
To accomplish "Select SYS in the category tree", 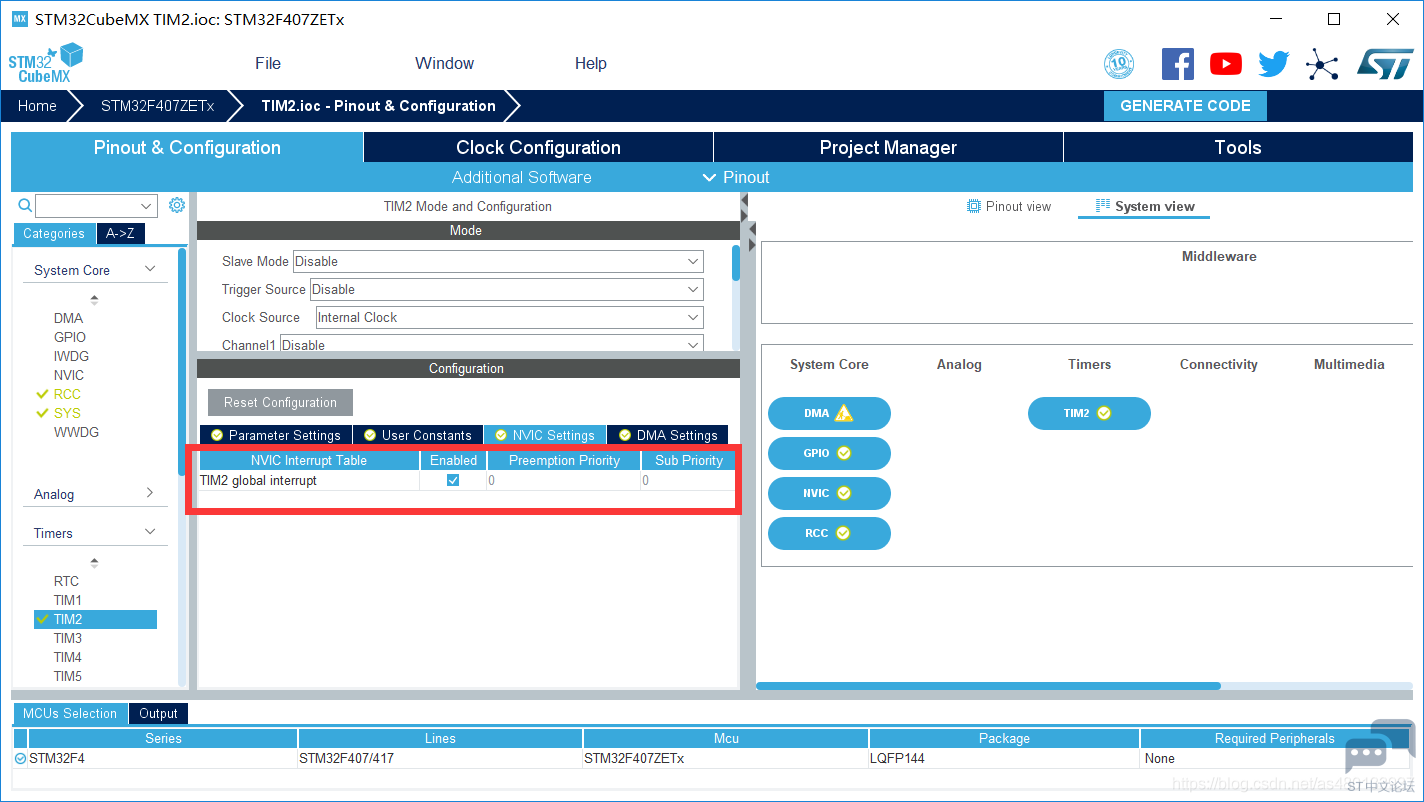I will coord(67,413).
